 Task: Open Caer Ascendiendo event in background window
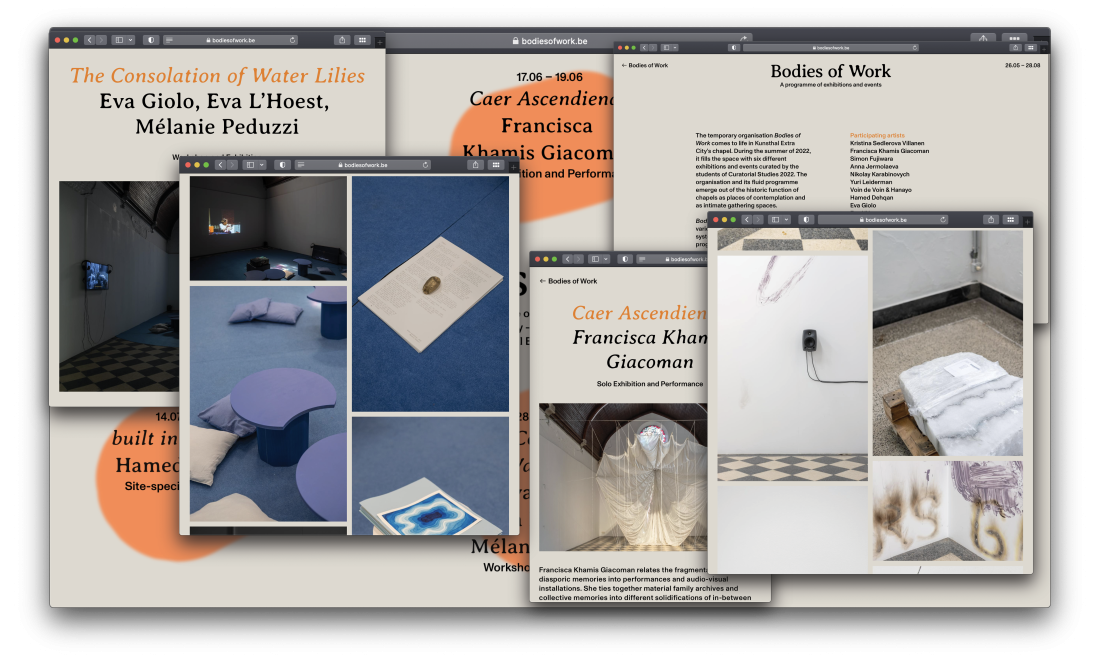(541, 99)
